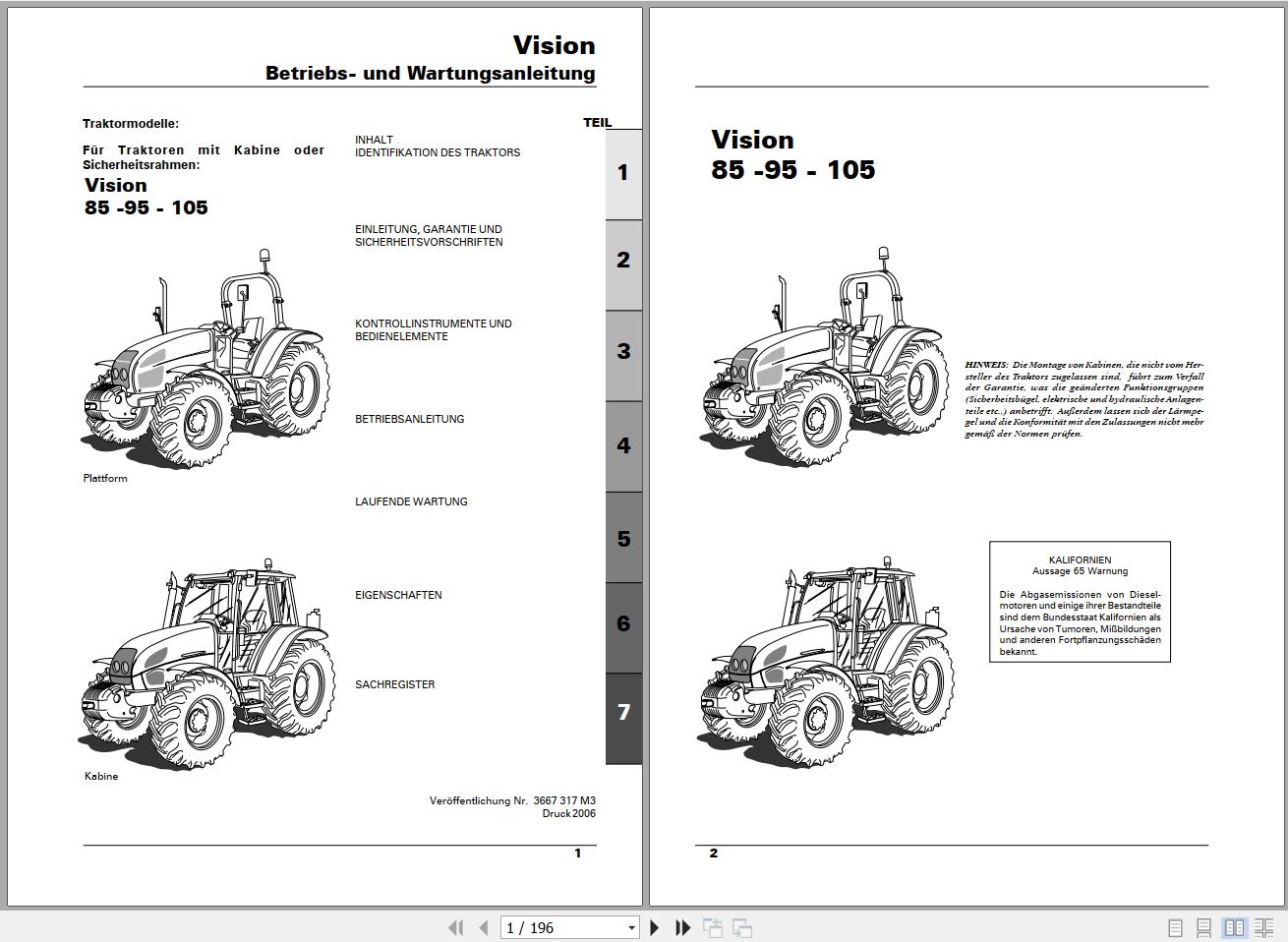Click the Druck 2006 text
This screenshot has height=942, width=1288.
[568, 813]
